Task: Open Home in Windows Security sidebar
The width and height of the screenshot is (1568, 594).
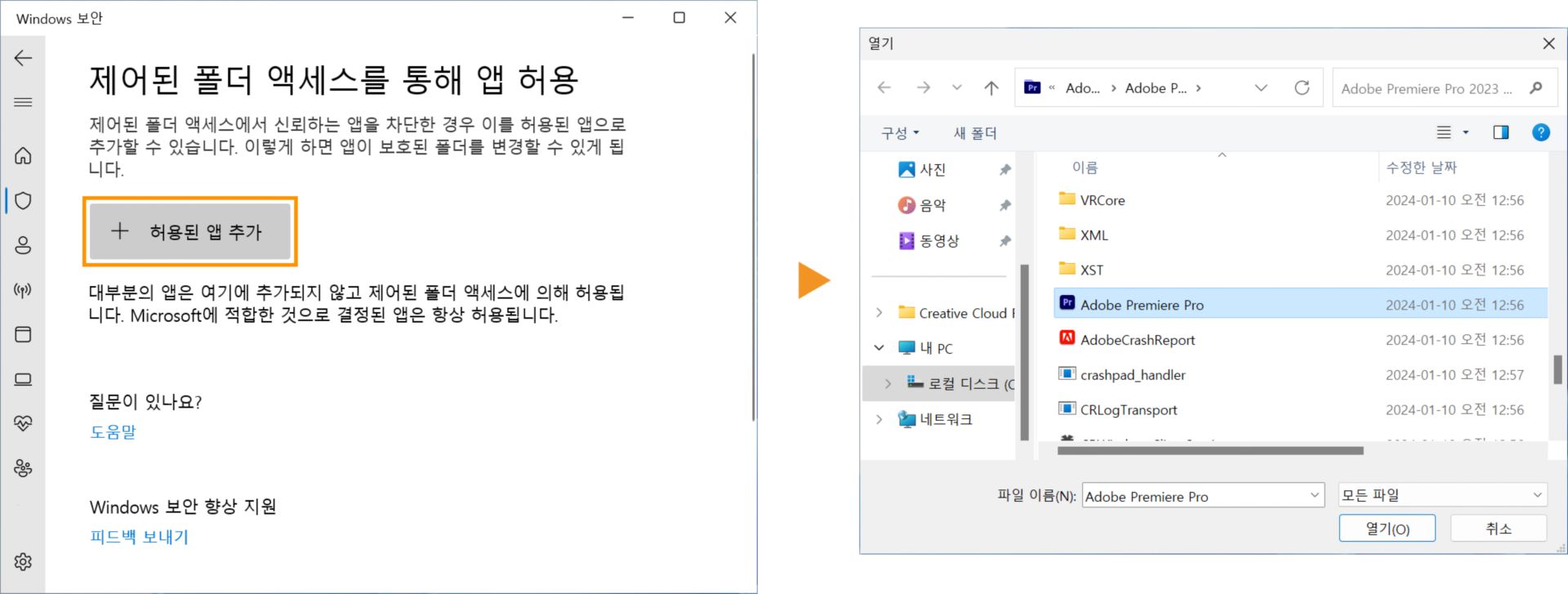Action: point(23,155)
